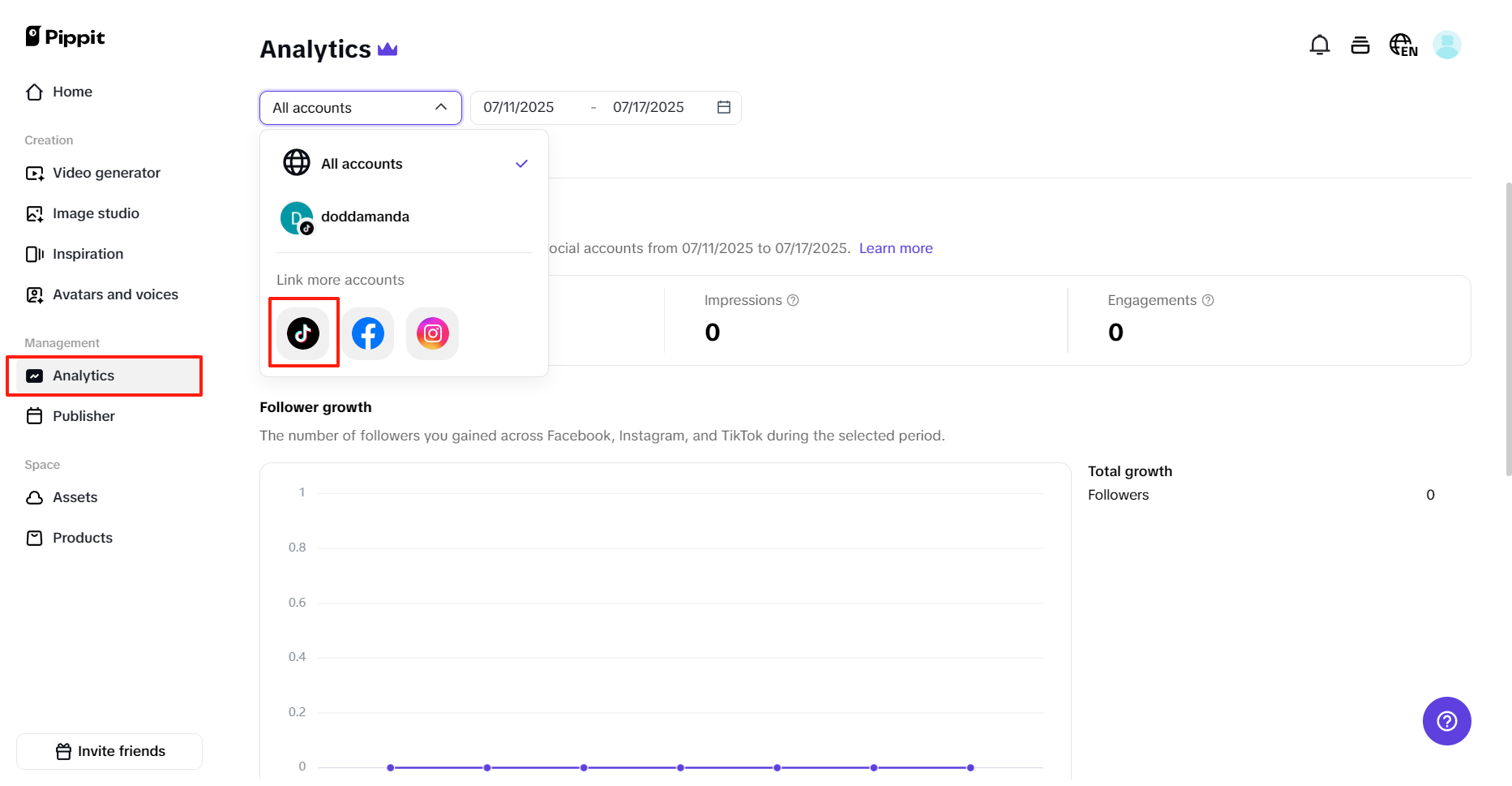This screenshot has height=786, width=1512.
Task: Click the Invite friends button
Action: coord(109,751)
